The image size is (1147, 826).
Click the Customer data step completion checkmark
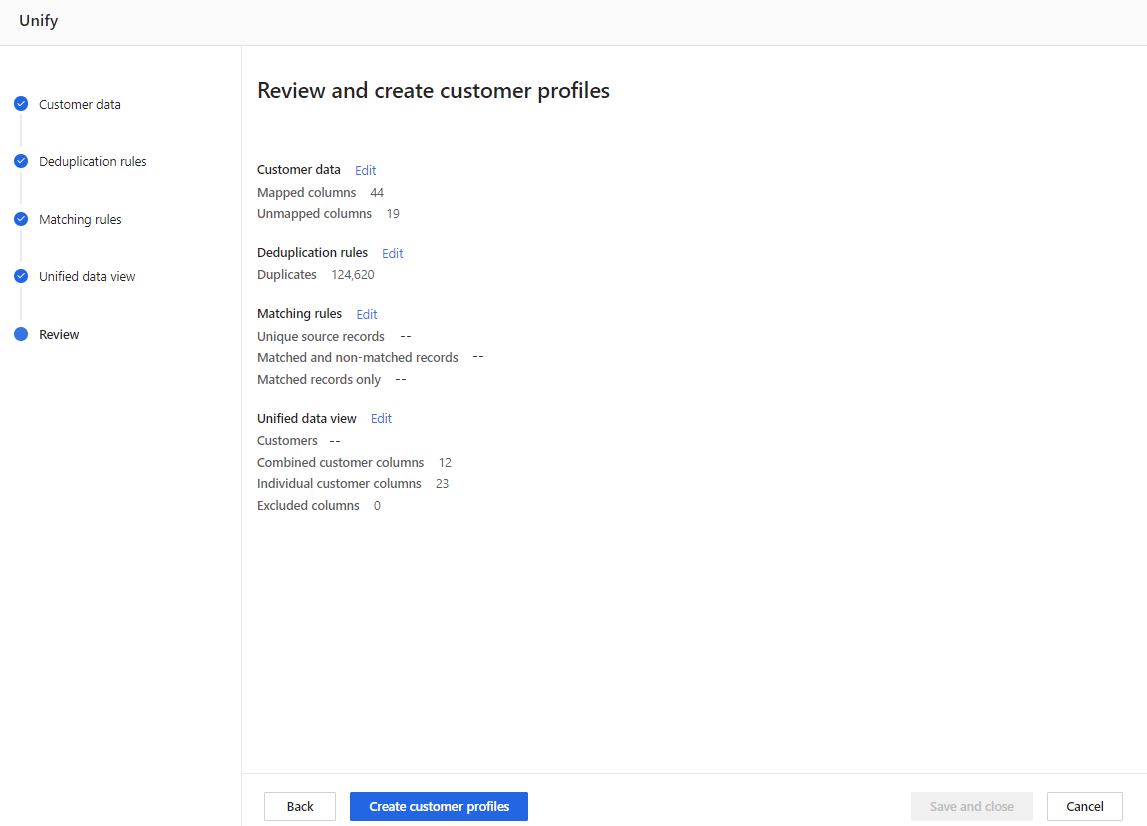pos(21,103)
